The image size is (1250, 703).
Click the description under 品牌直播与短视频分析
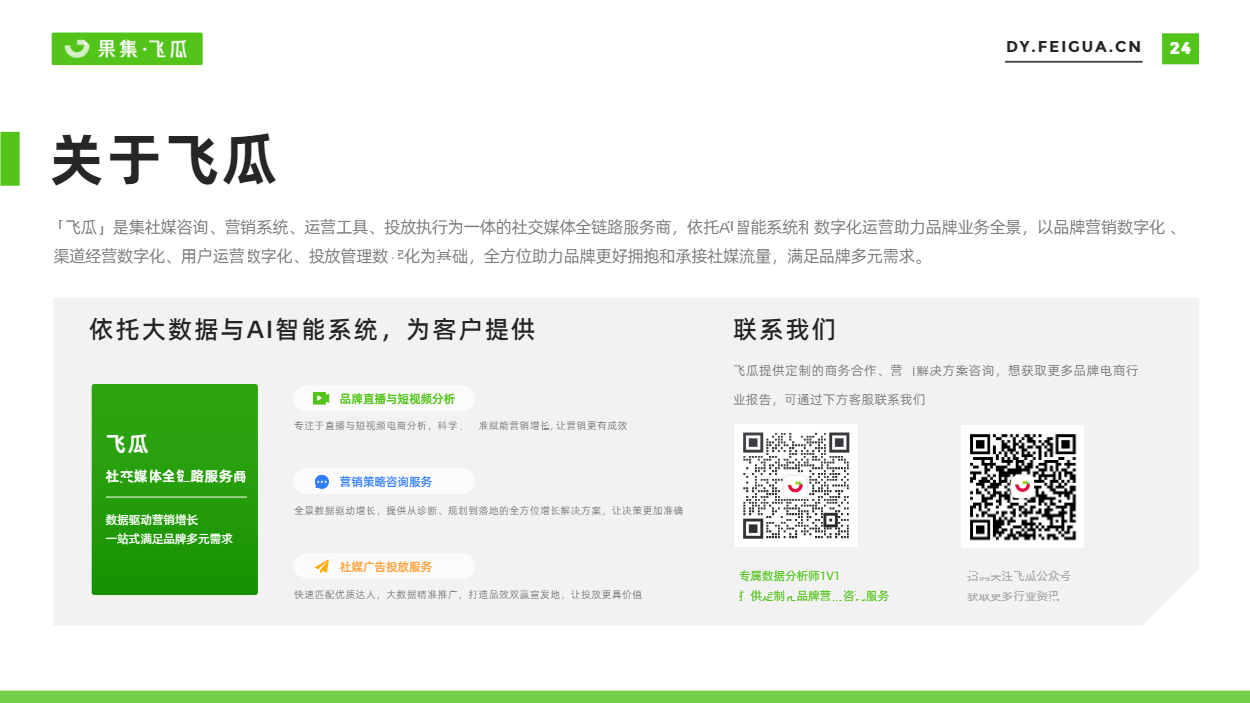pyautogui.click(x=461, y=425)
